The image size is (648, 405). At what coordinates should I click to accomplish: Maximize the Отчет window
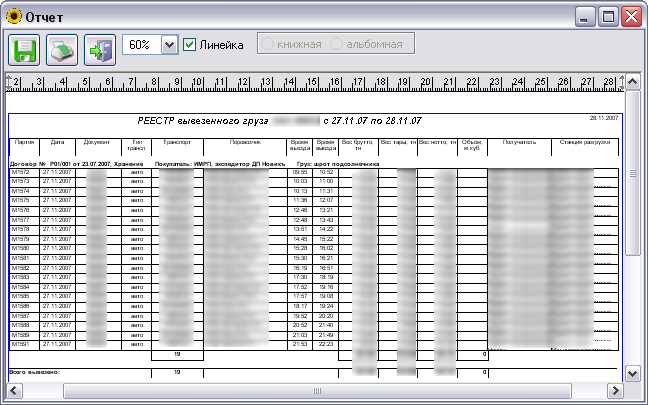click(608, 17)
